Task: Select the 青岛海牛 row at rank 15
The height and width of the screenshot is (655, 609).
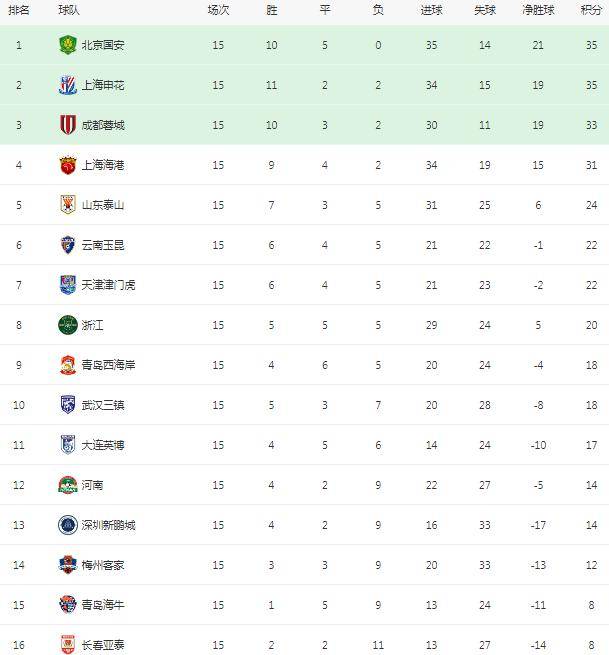Action: [304, 605]
